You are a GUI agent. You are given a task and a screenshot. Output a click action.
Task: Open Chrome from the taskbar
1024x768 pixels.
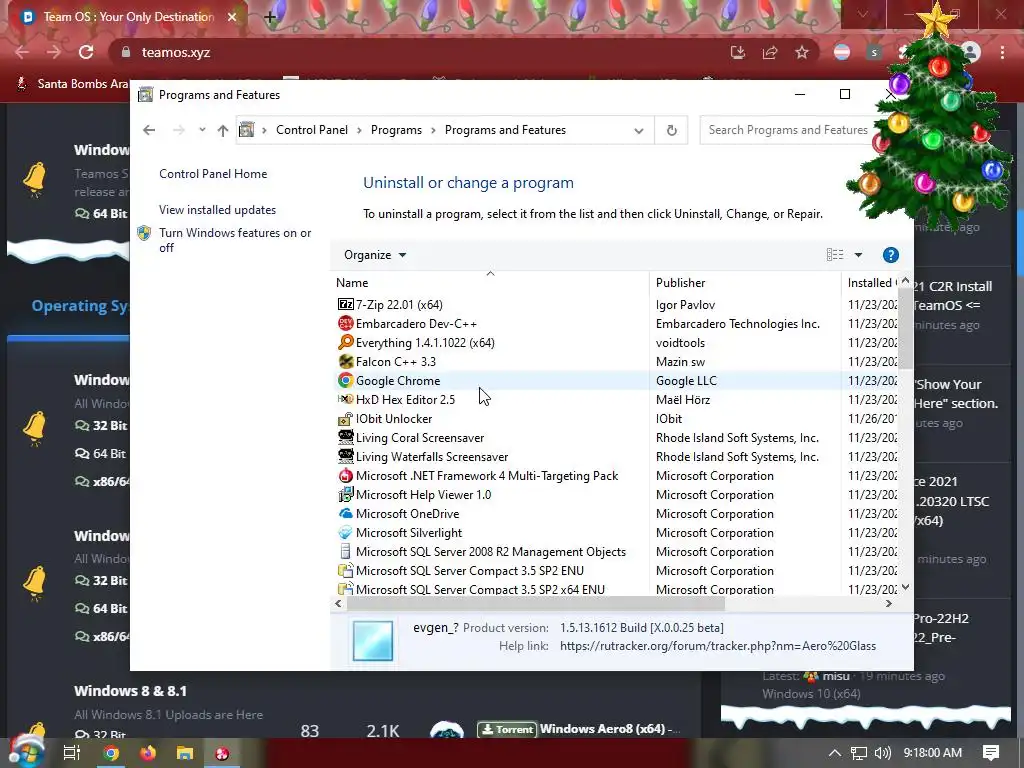click(x=112, y=753)
